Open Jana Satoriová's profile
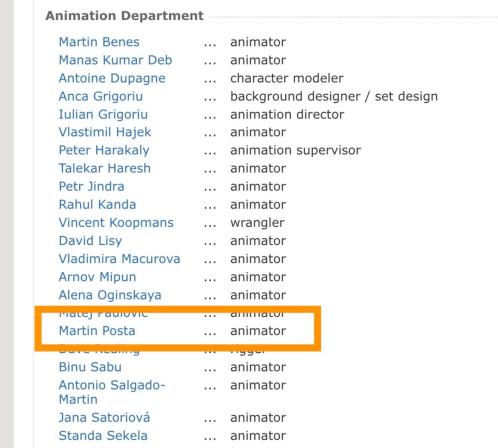The height and width of the screenshot is (448, 498). pos(104,417)
